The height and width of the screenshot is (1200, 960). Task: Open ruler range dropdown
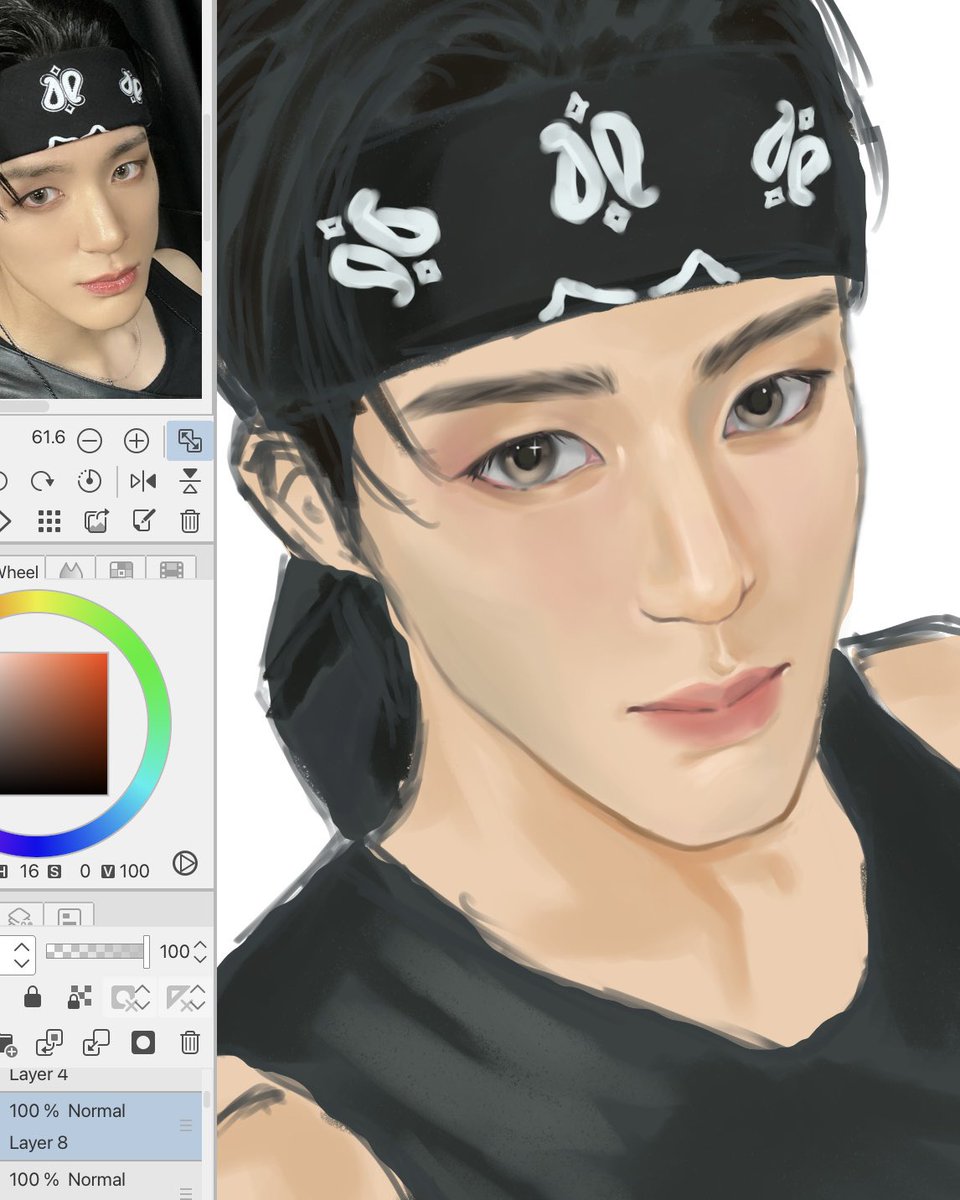pyautogui.click(x=185, y=997)
